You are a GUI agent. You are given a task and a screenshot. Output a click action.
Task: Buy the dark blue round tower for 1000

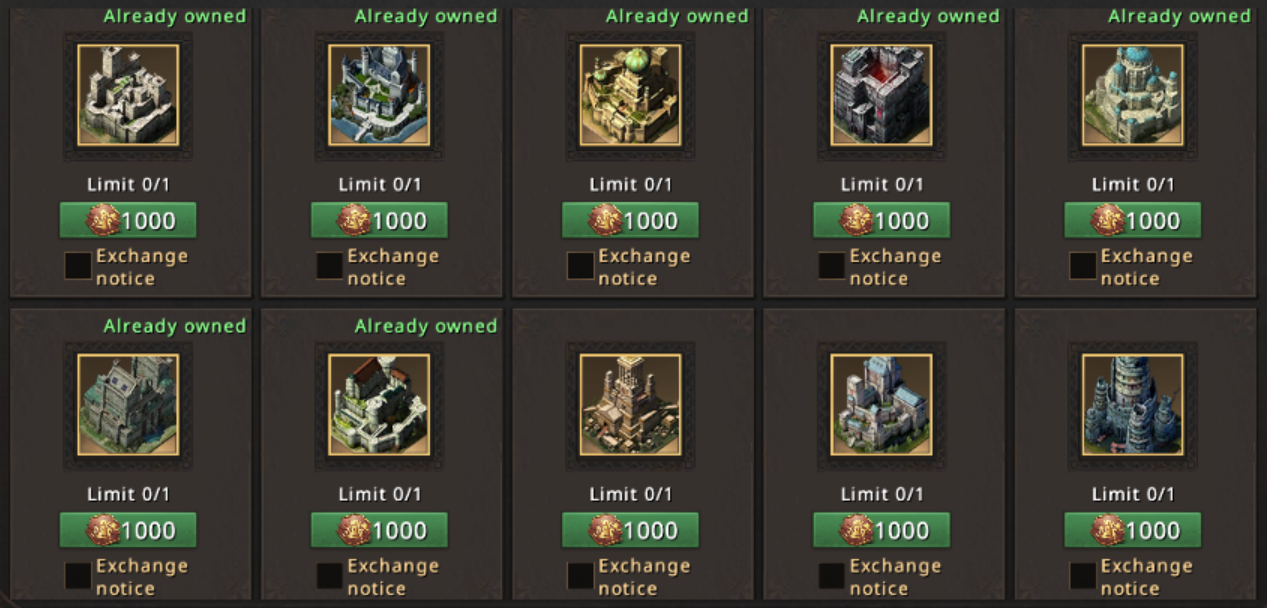point(1132,530)
